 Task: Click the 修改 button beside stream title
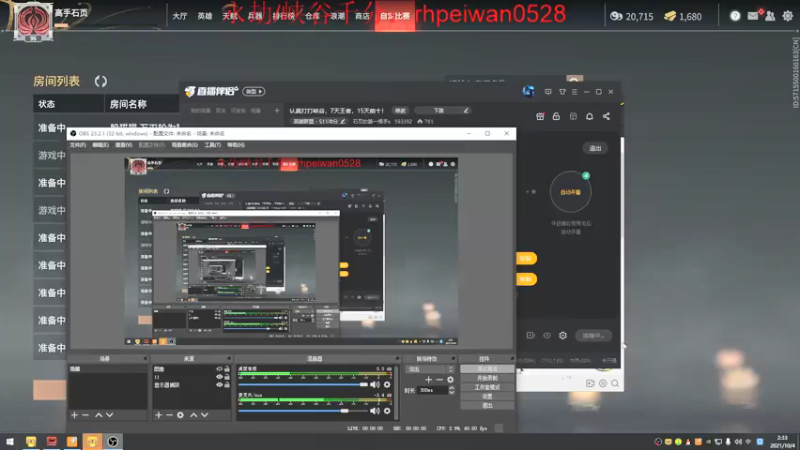[400, 111]
